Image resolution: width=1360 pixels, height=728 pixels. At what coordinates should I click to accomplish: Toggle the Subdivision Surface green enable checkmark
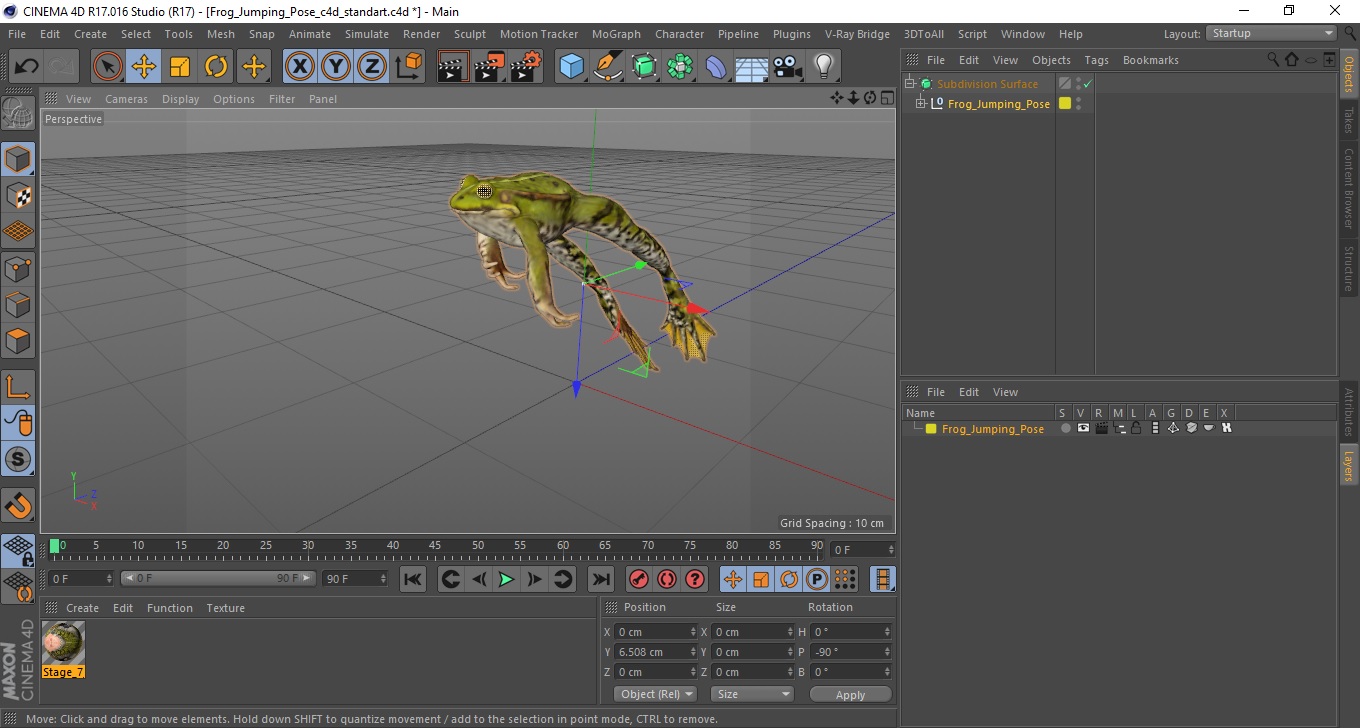pyautogui.click(x=1087, y=84)
